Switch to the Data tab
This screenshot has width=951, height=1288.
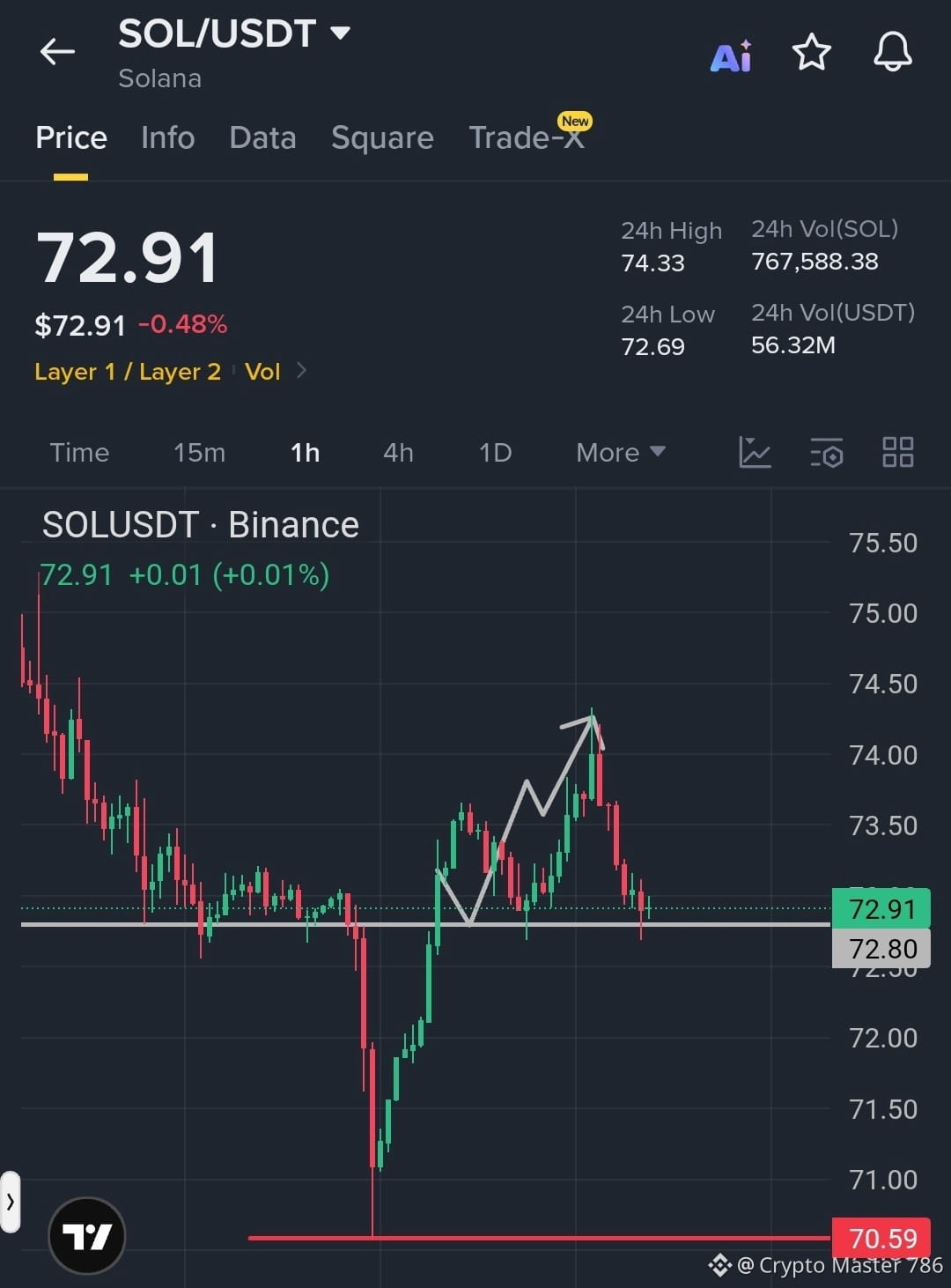click(x=262, y=137)
